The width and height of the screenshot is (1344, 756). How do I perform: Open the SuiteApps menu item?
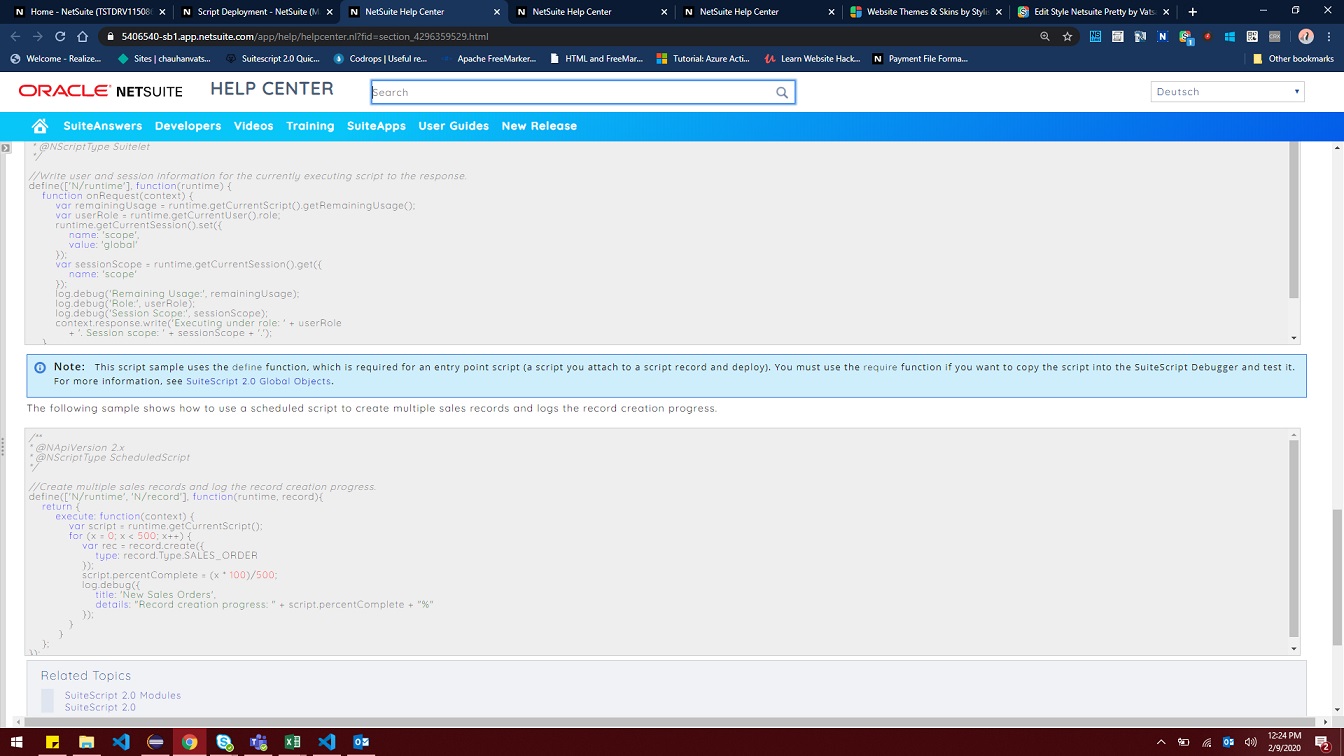pos(376,126)
